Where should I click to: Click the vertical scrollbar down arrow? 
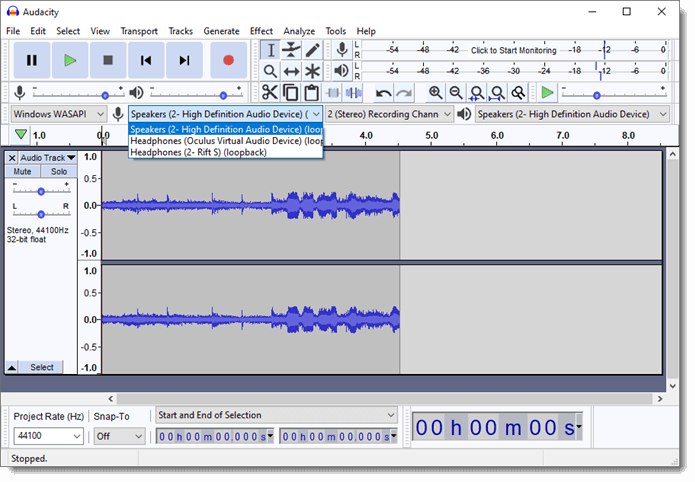click(x=672, y=386)
